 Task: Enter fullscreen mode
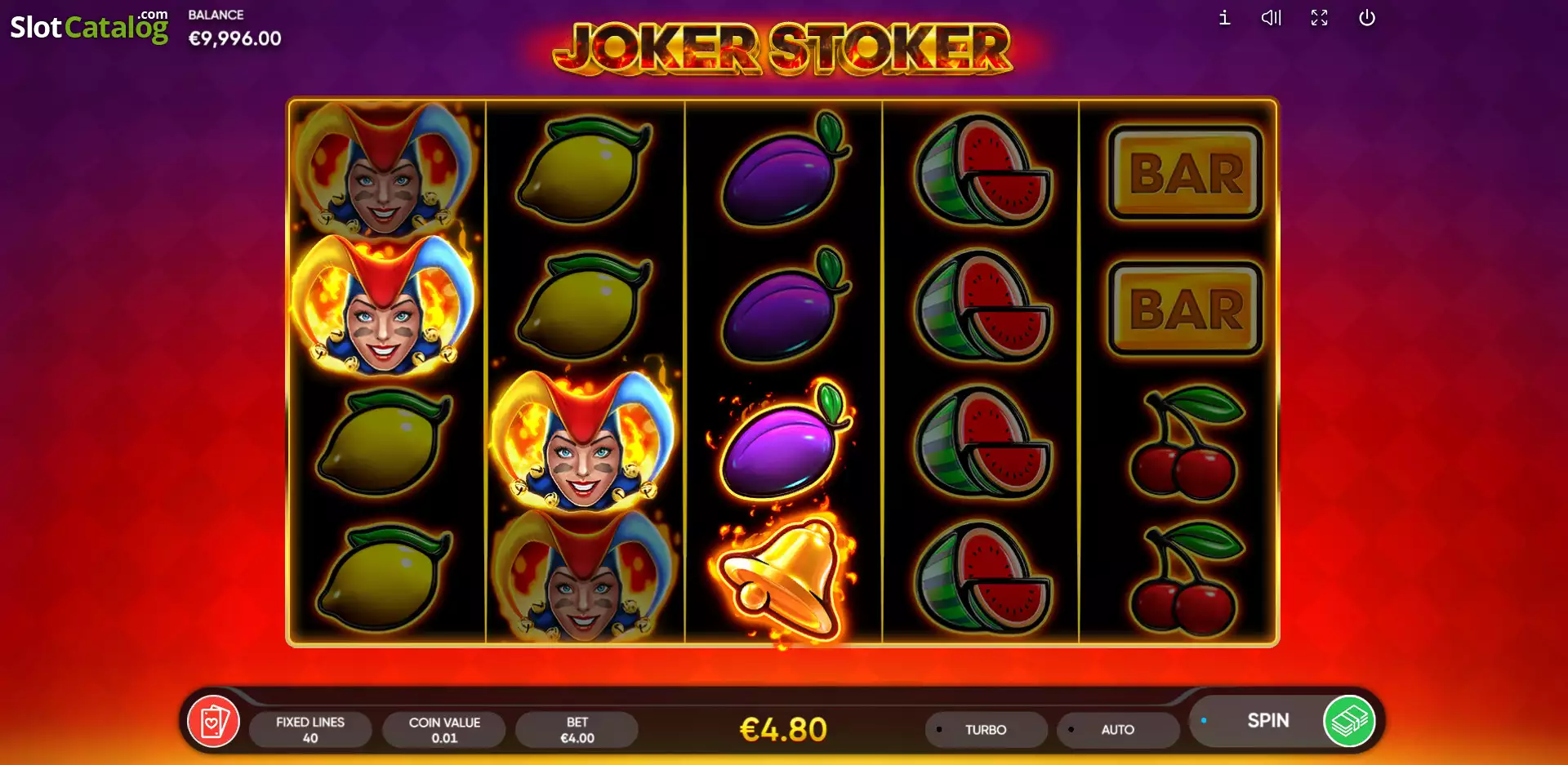point(1319,18)
